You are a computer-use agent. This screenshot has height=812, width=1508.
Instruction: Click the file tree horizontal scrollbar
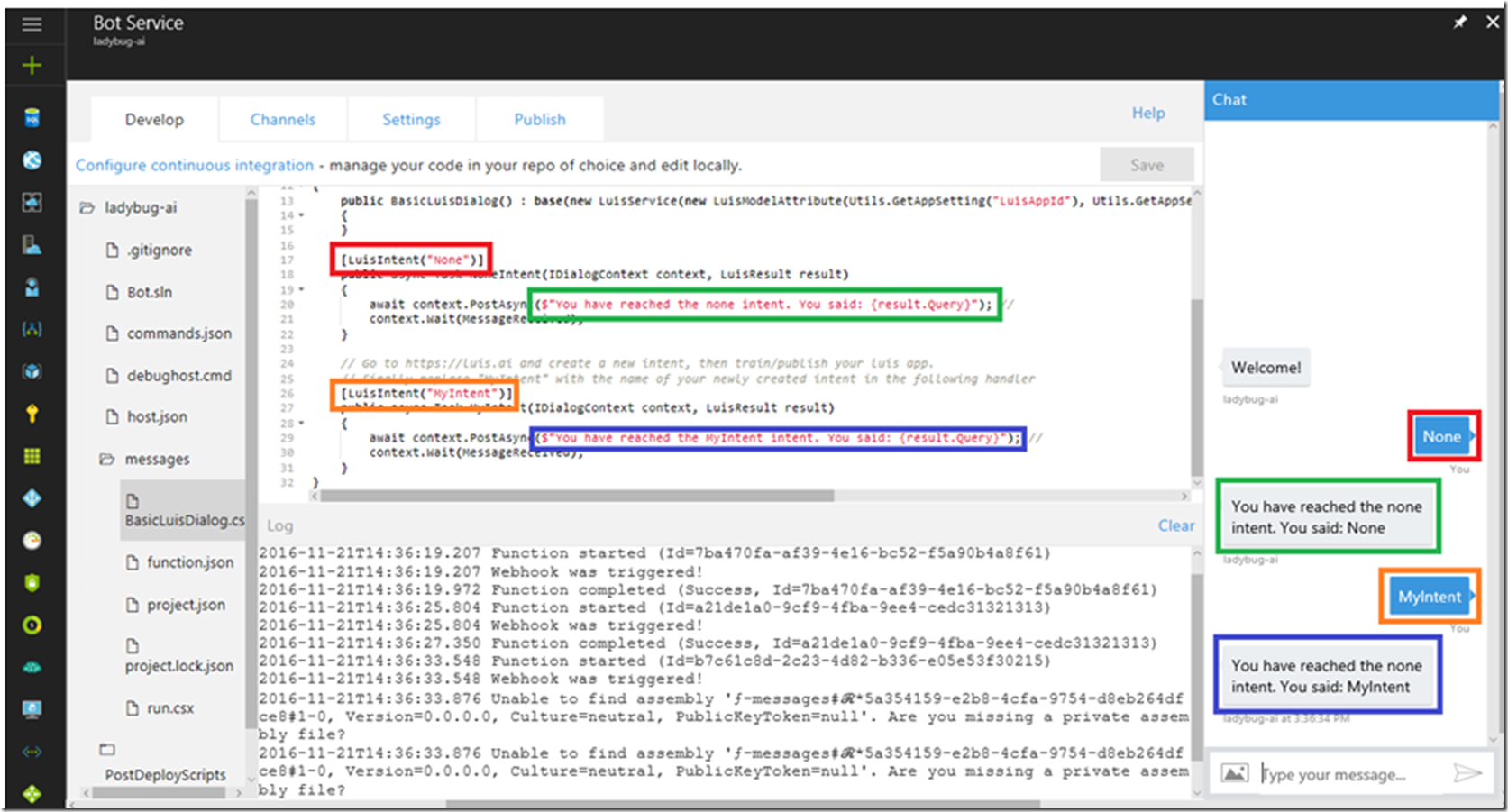(160, 793)
